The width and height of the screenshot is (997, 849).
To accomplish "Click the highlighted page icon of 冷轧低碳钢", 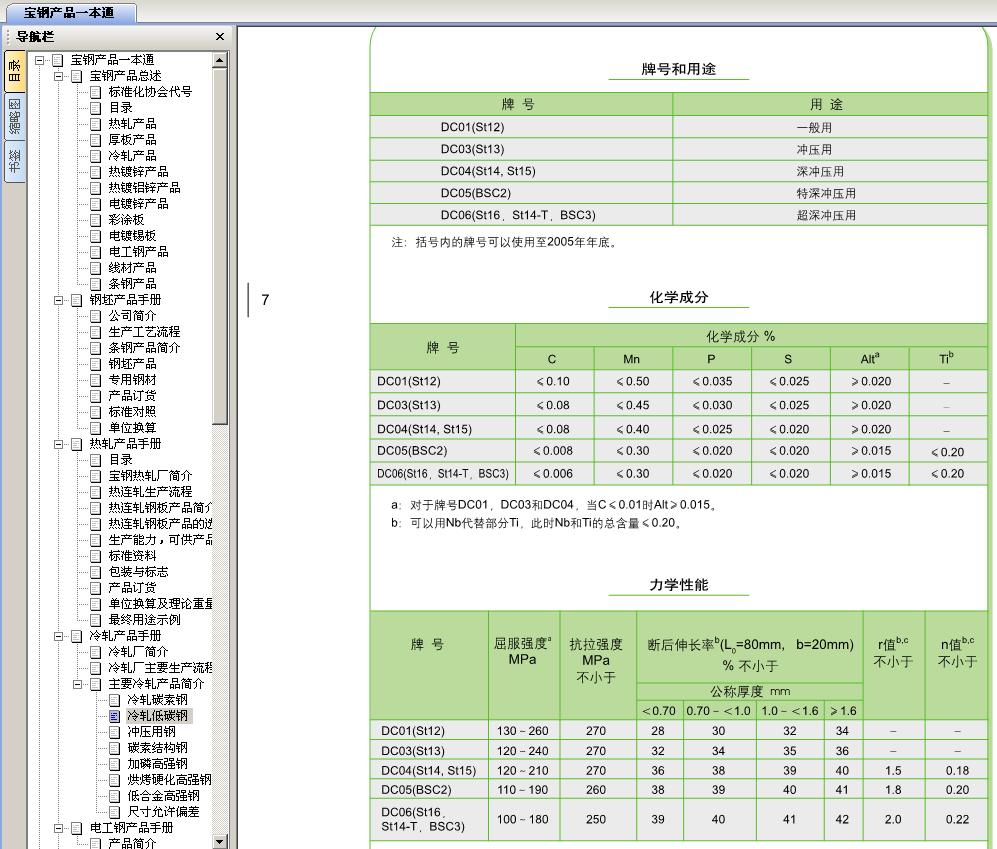I will pos(114,716).
